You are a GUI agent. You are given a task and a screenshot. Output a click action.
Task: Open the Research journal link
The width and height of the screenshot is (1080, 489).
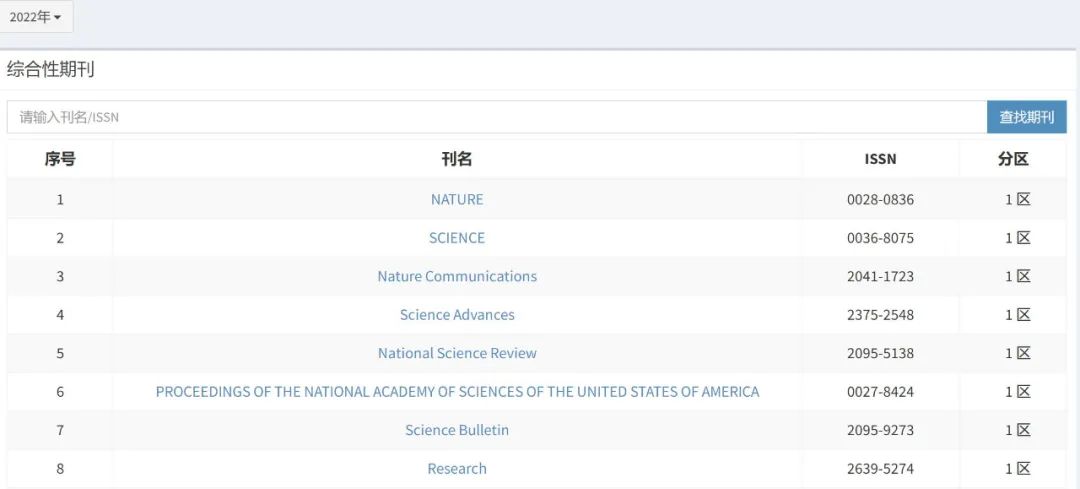pos(457,469)
